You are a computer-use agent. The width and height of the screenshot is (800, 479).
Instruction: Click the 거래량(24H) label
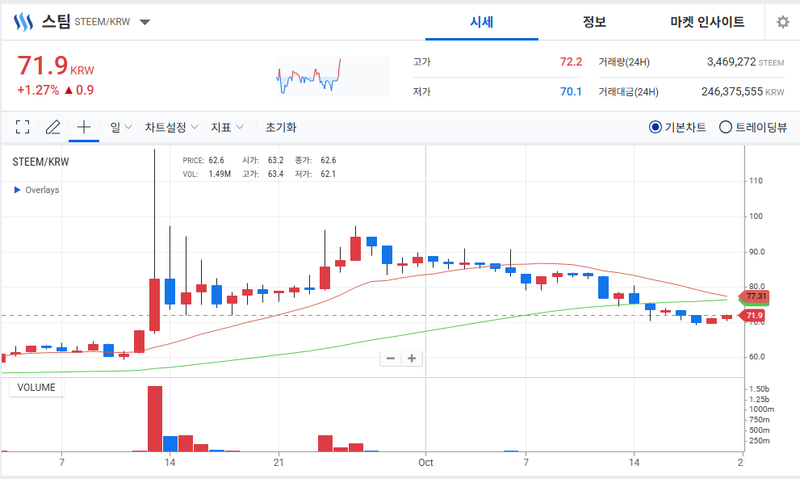point(624,62)
